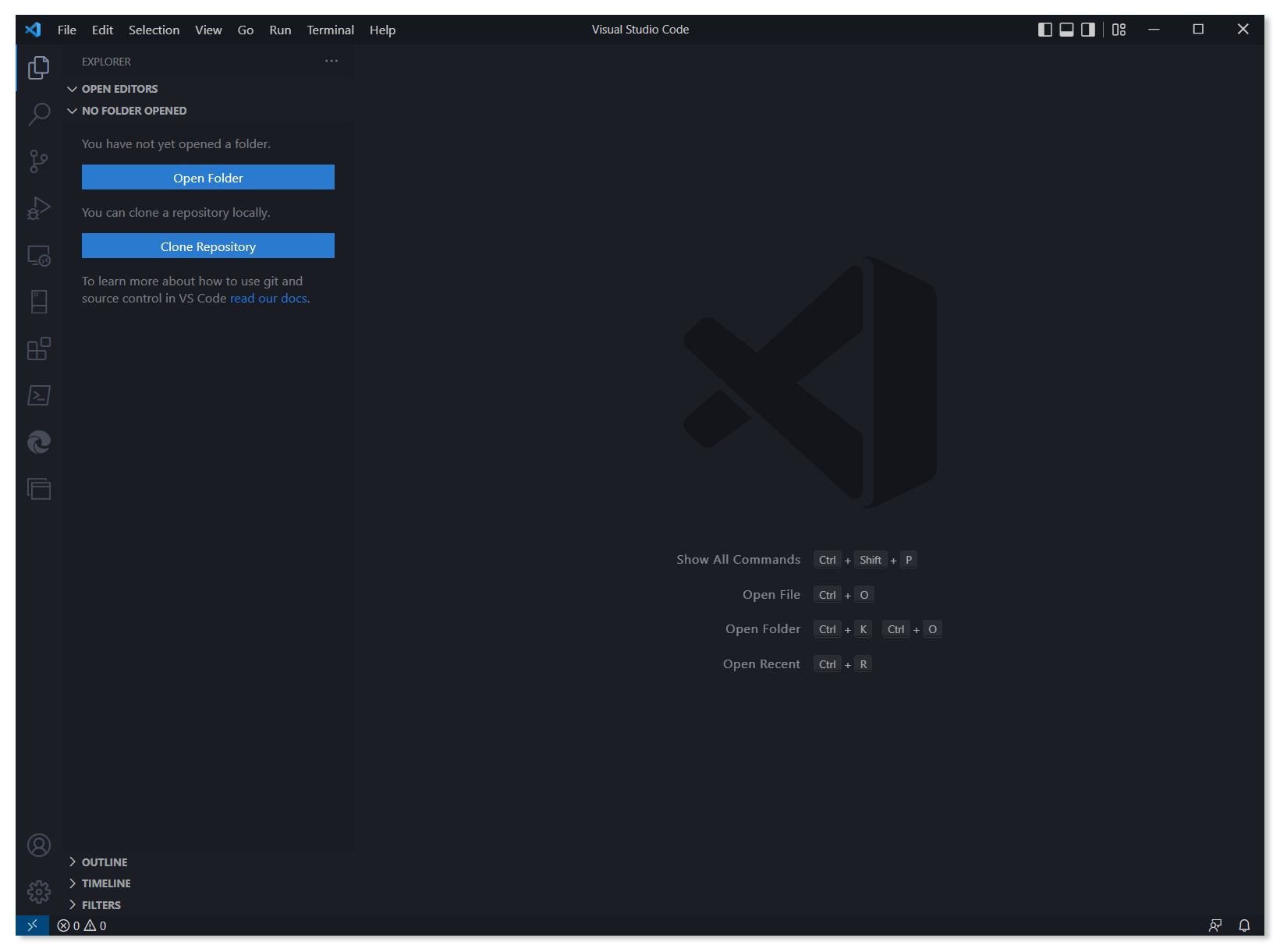Open the Remote Explorer icon
Image resolution: width=1280 pixels, height=952 pixels.
tap(39, 255)
